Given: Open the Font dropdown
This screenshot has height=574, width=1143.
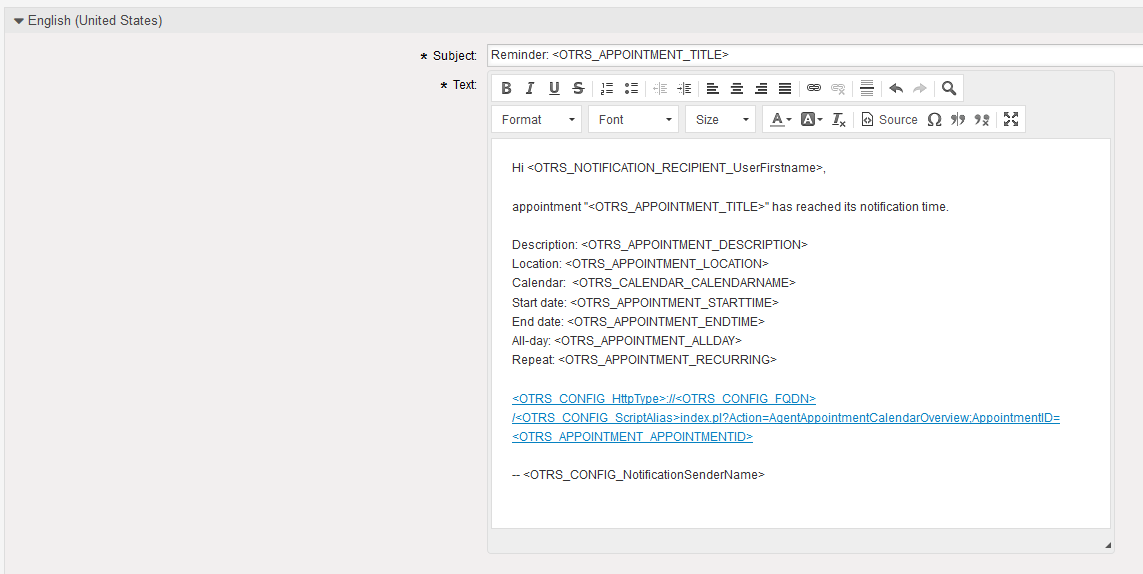Looking at the screenshot, I should coord(634,119).
